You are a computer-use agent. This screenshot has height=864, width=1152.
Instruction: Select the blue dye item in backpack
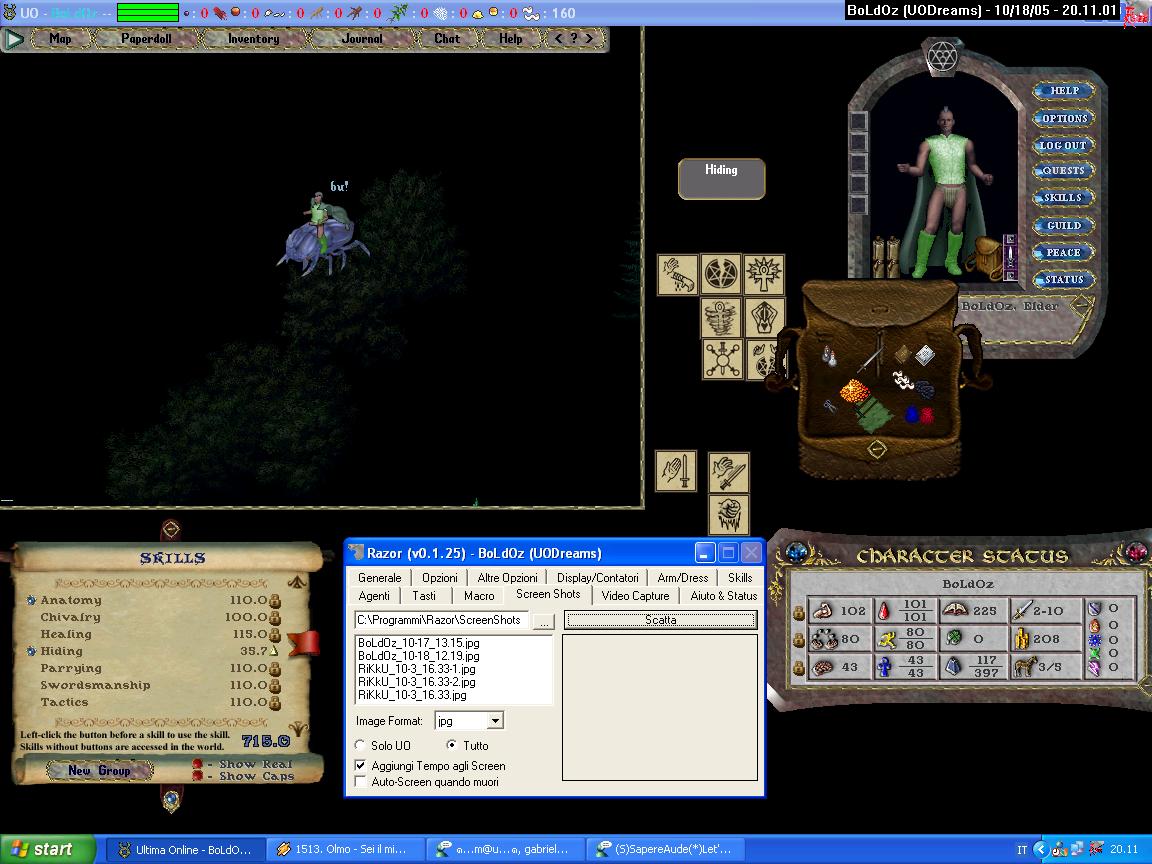(x=912, y=416)
